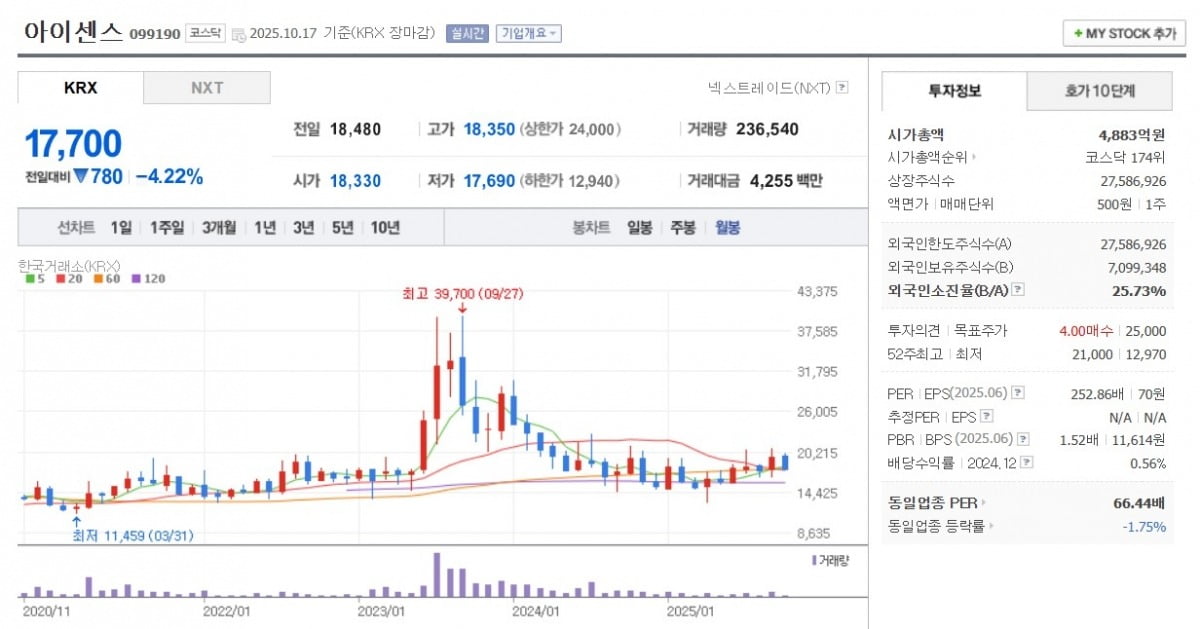Click the green 5-day moving average swatch
1200x629 pixels.
(x=30, y=279)
